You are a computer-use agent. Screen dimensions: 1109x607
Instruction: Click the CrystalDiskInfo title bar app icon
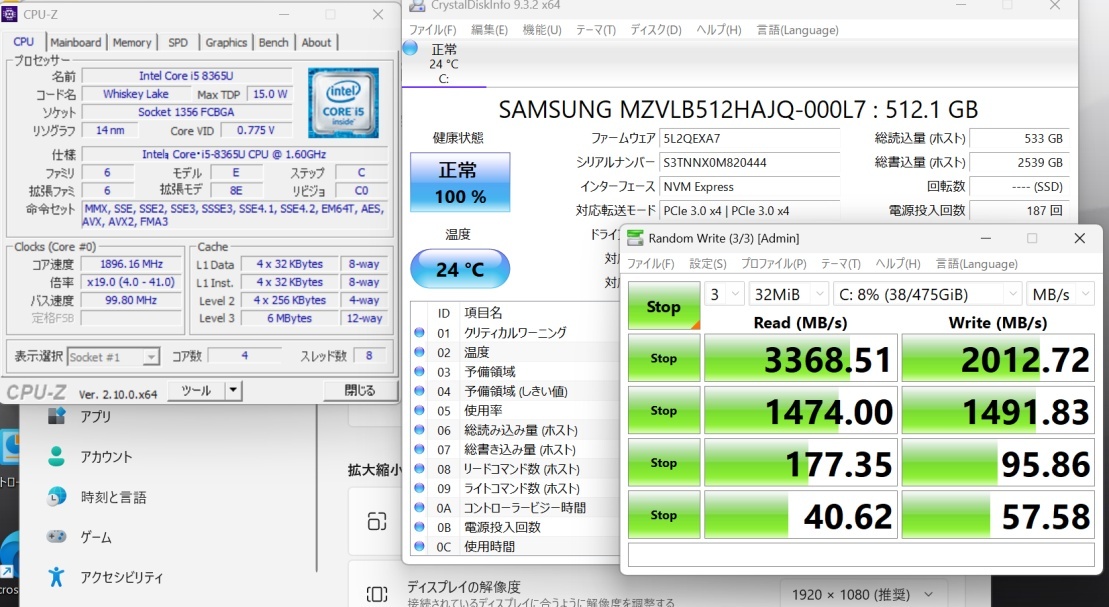(418, 6)
